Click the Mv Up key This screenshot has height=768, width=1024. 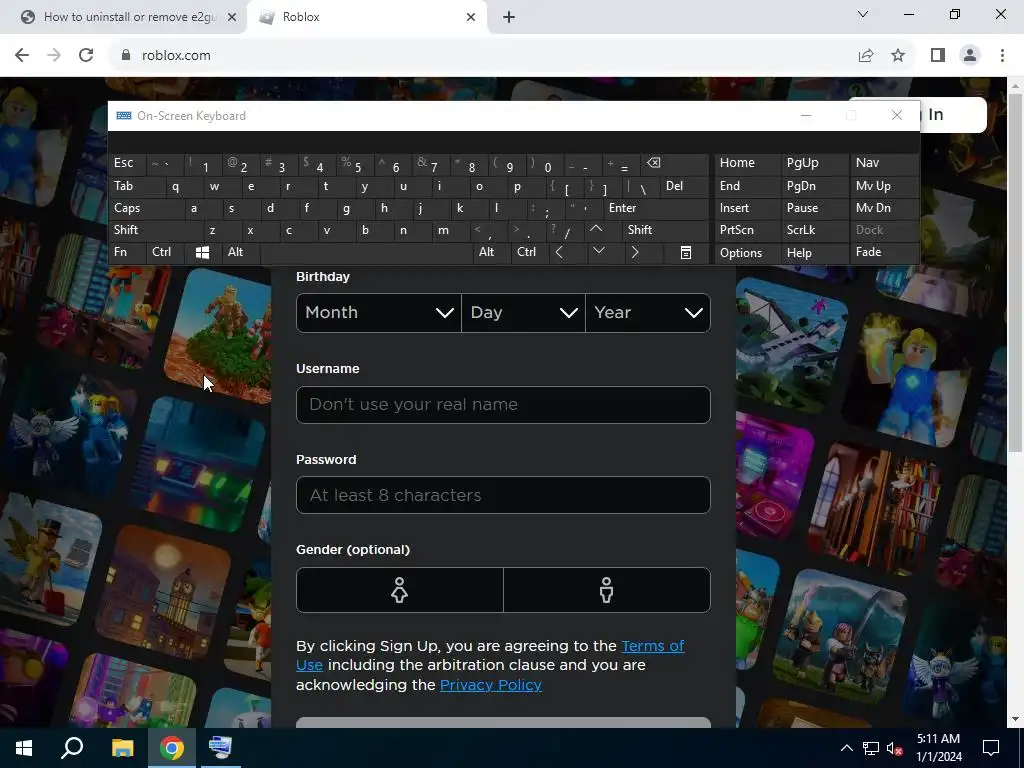click(x=884, y=187)
